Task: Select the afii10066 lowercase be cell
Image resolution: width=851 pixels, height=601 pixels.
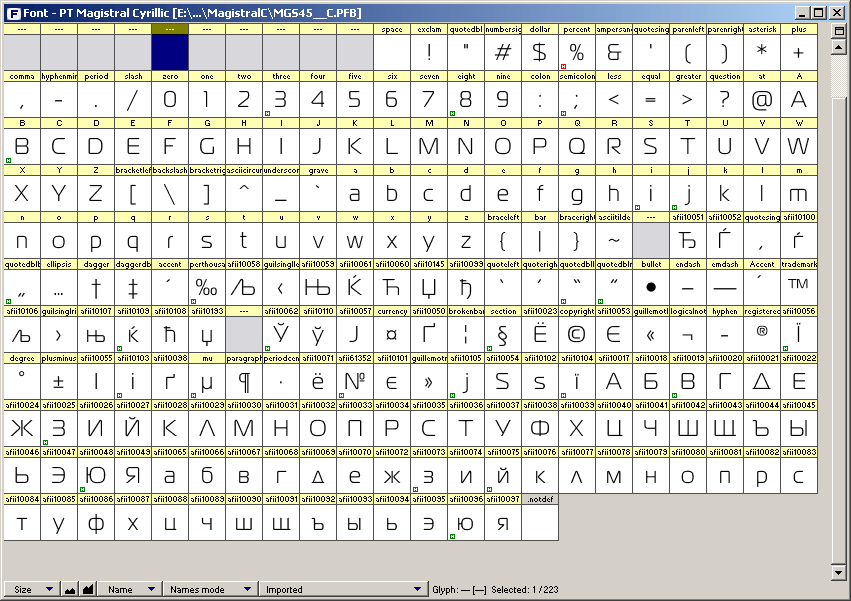Action: tap(207, 476)
